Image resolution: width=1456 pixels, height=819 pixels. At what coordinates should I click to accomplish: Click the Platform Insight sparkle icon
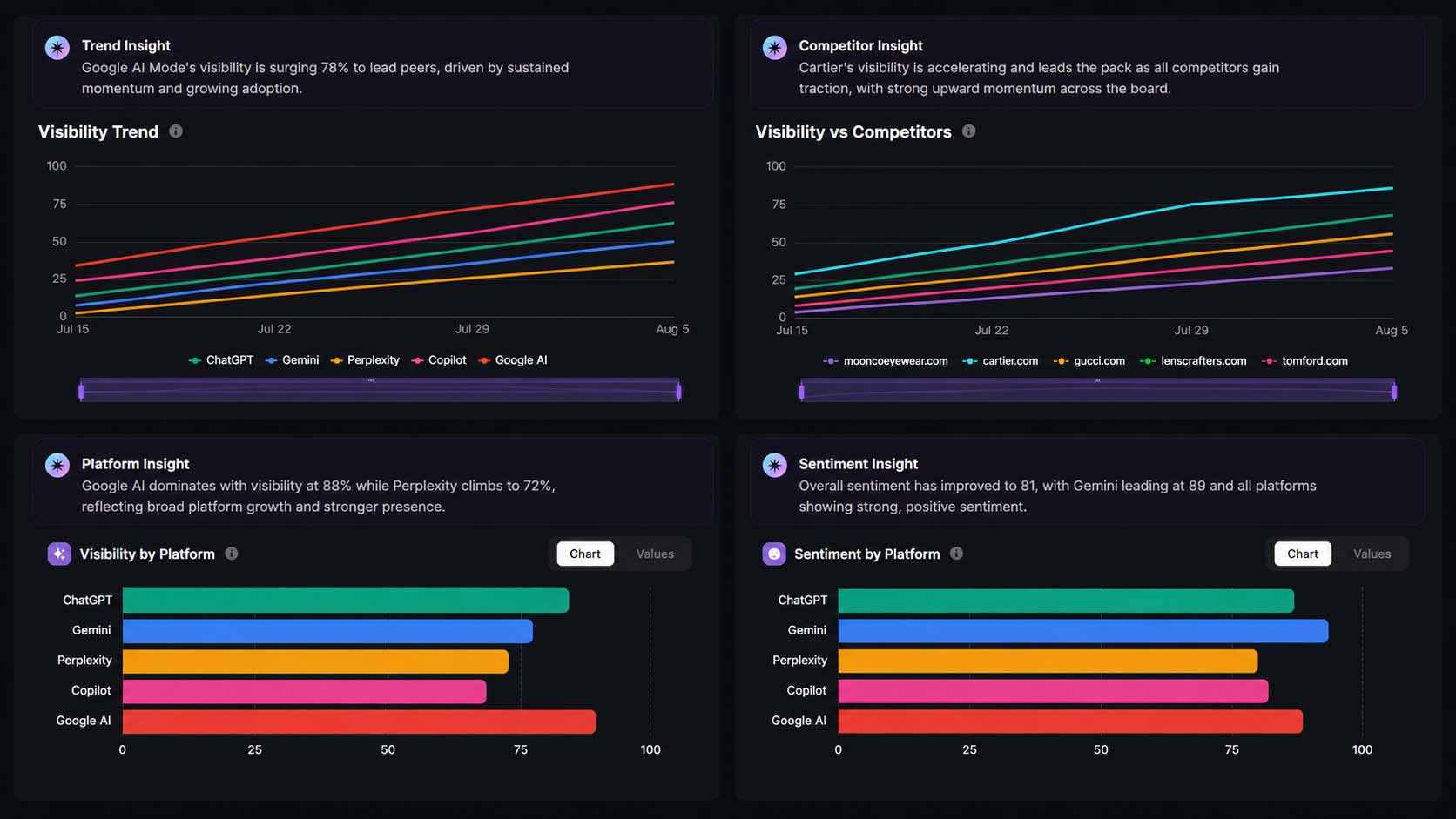pyautogui.click(x=57, y=465)
